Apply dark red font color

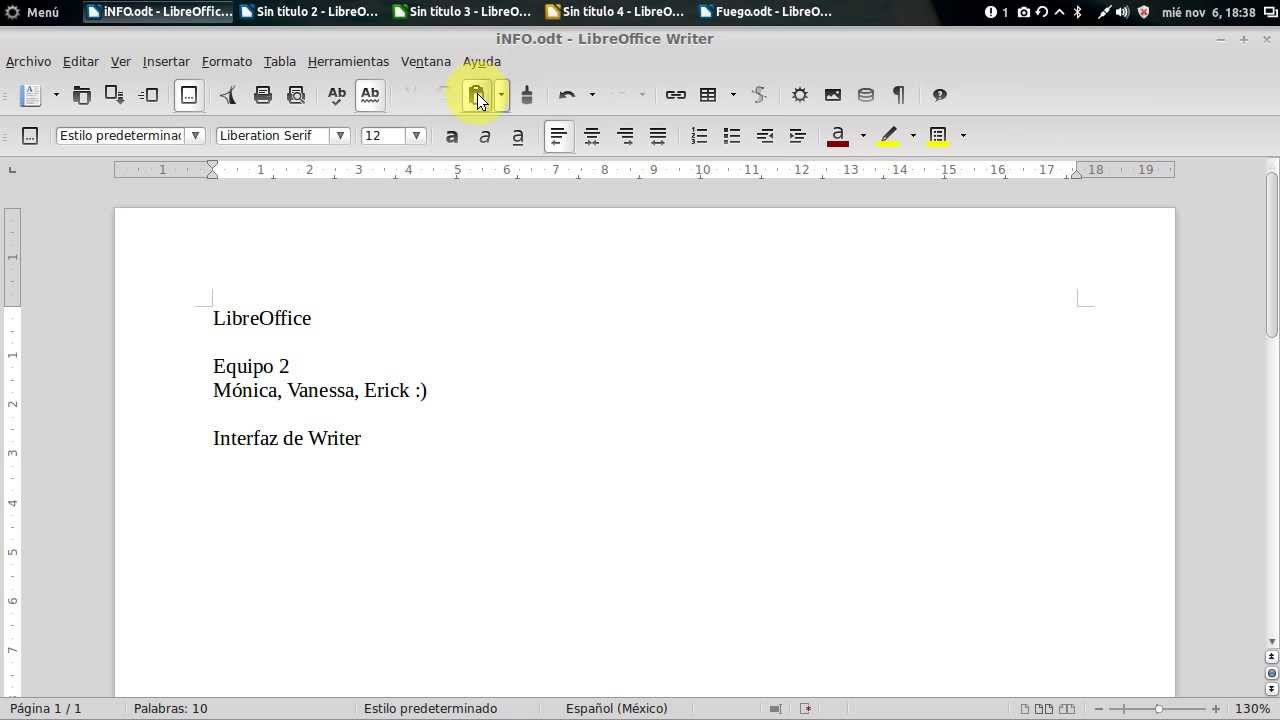click(838, 136)
